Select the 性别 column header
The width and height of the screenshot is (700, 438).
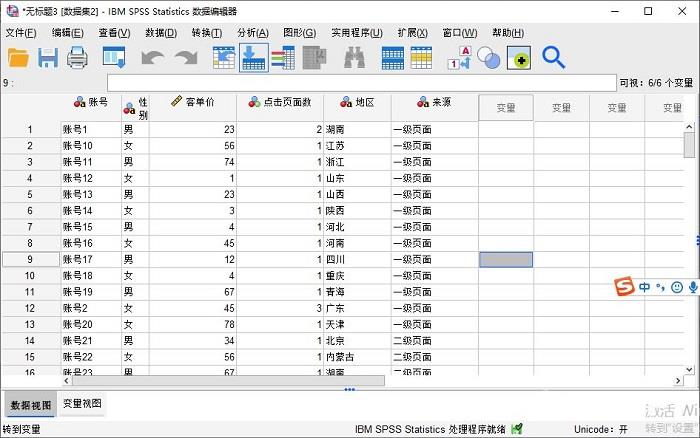135,108
